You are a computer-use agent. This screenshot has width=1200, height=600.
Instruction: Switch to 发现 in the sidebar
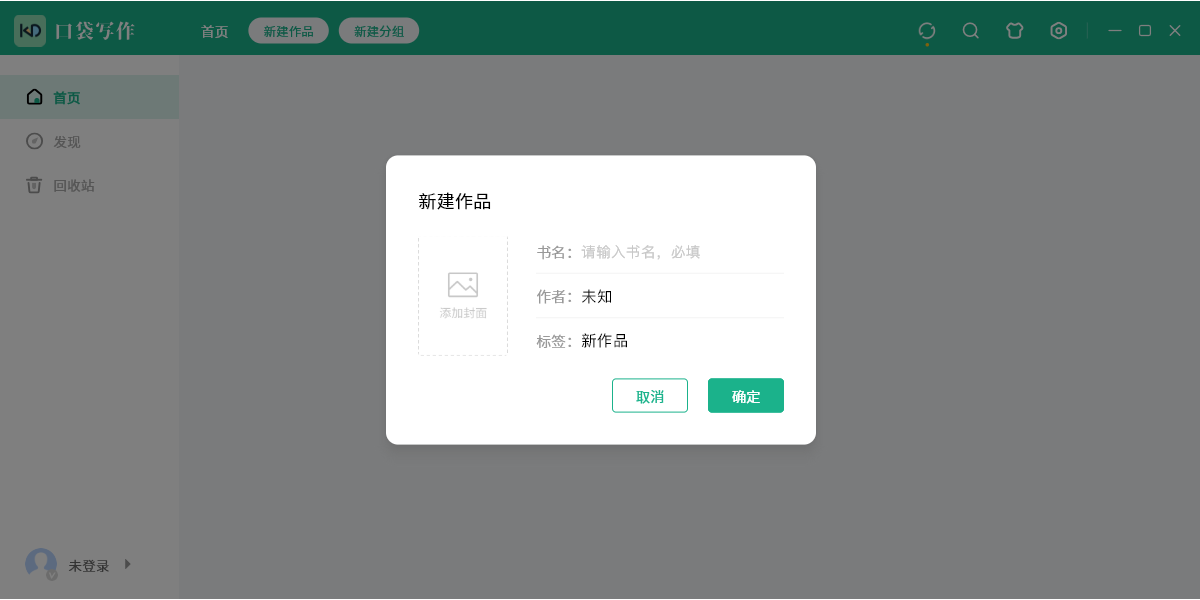(x=68, y=141)
